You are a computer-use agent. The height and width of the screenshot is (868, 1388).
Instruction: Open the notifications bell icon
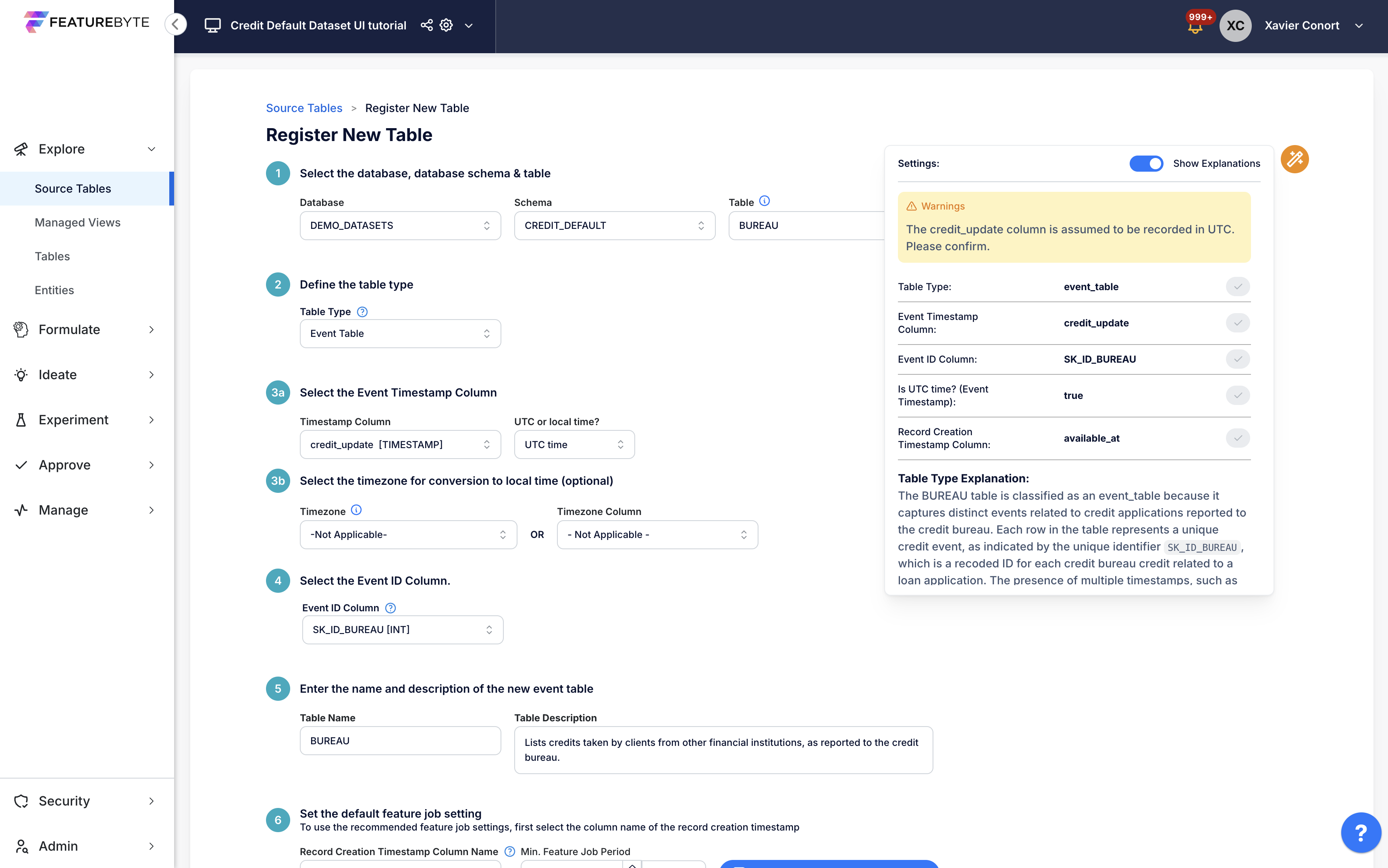[1195, 27]
